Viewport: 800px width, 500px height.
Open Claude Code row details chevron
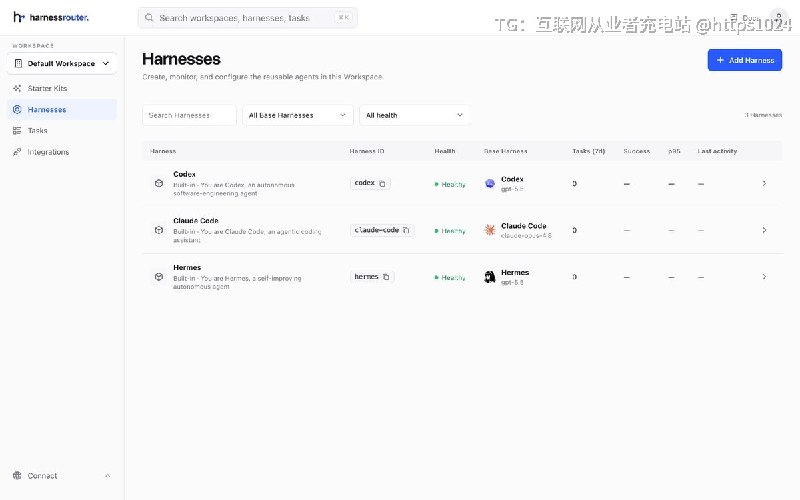(764, 230)
